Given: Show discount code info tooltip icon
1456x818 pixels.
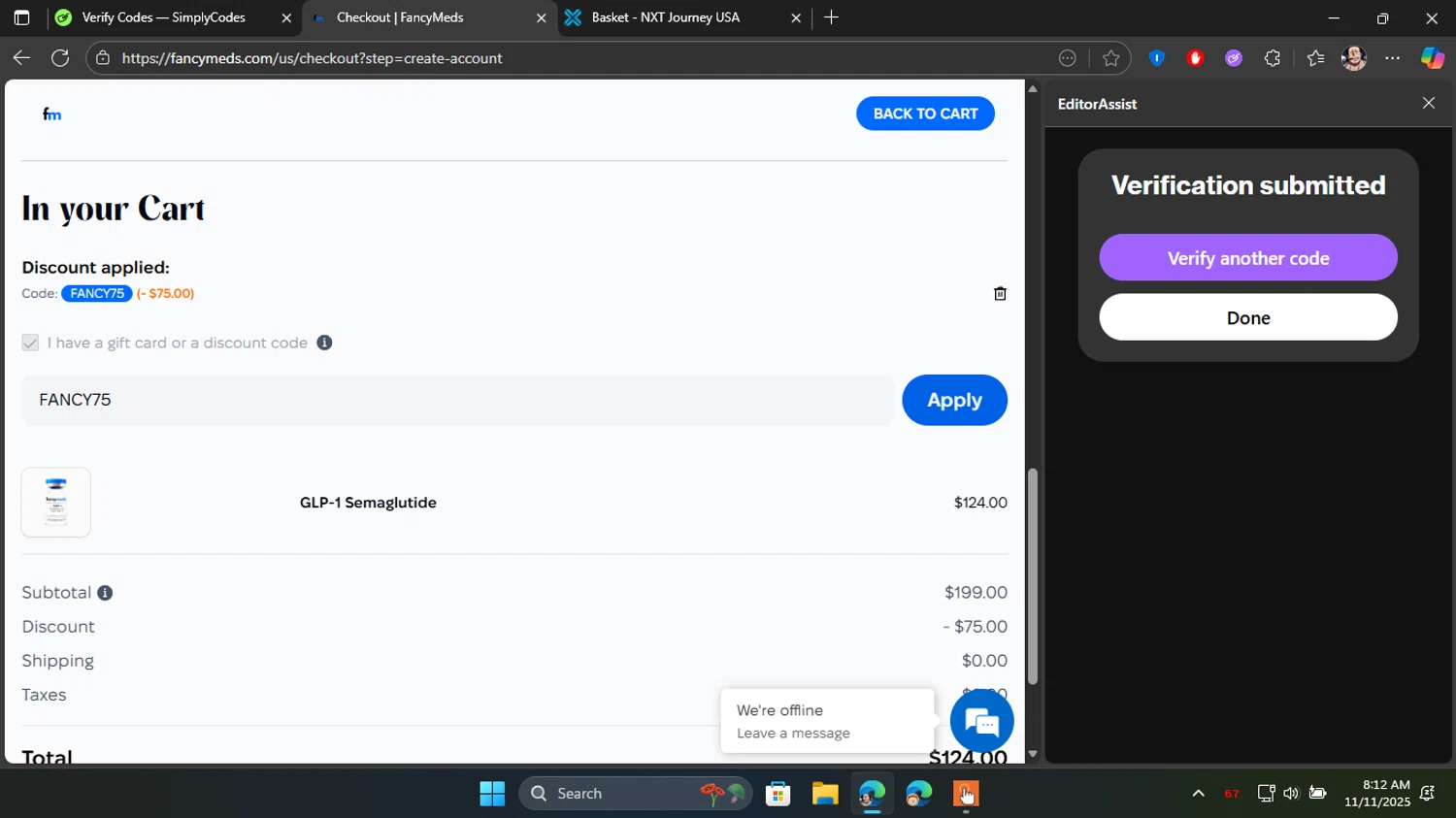Looking at the screenshot, I should (x=324, y=343).
